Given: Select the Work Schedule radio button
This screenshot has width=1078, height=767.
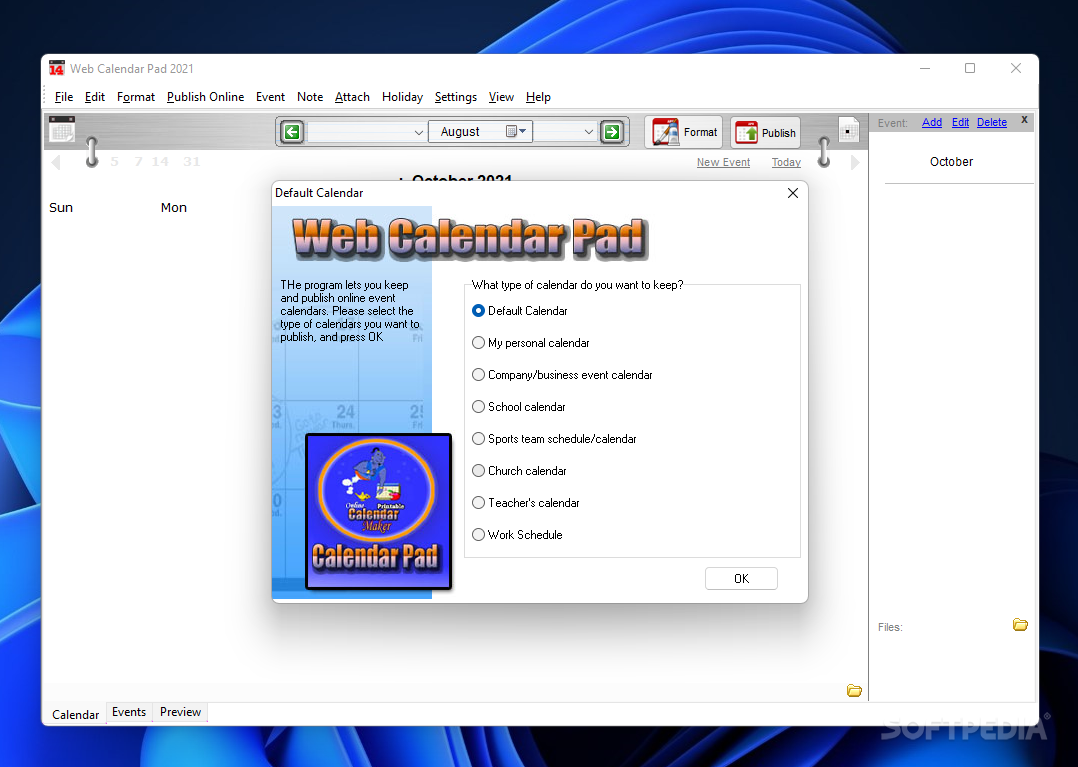Looking at the screenshot, I should point(517,535).
